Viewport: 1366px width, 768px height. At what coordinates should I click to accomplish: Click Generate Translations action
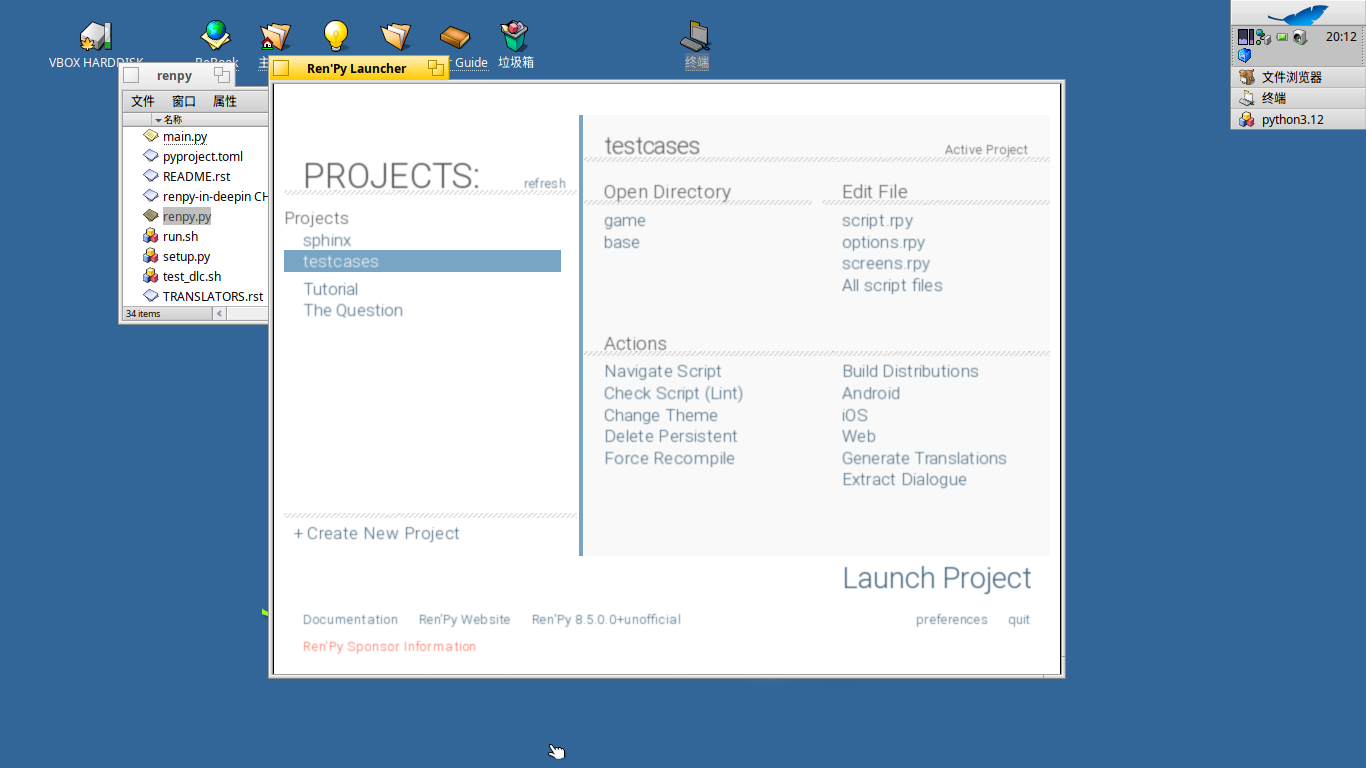tap(924, 459)
